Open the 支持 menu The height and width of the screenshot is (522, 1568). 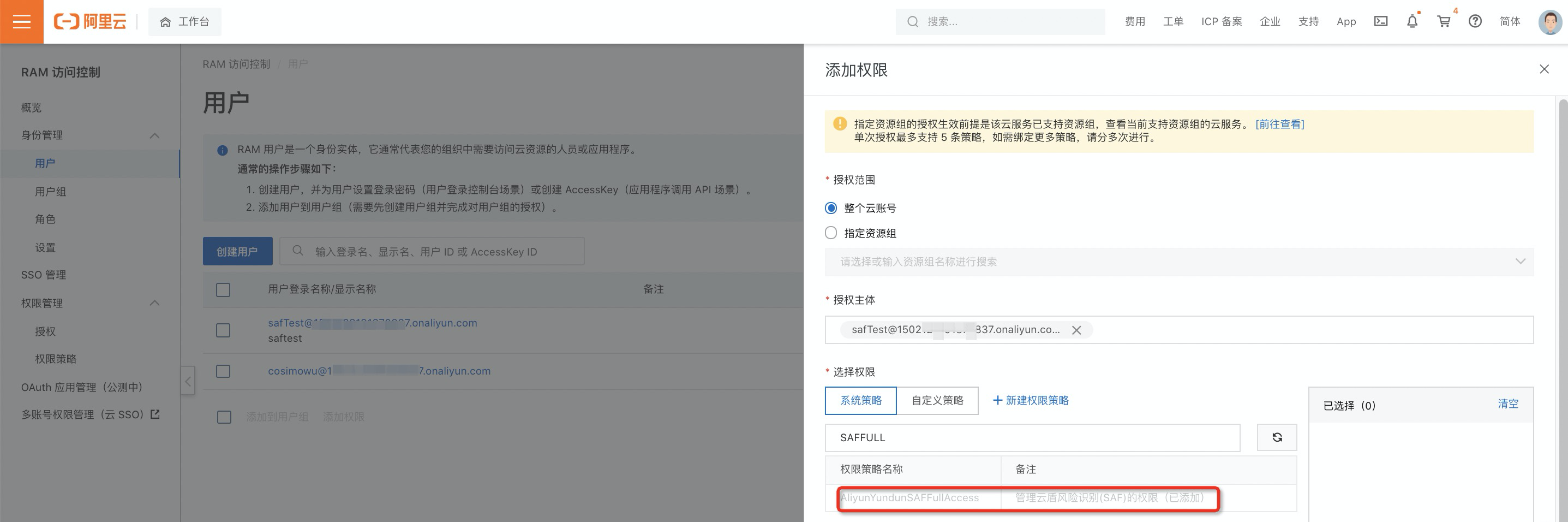tap(1308, 22)
